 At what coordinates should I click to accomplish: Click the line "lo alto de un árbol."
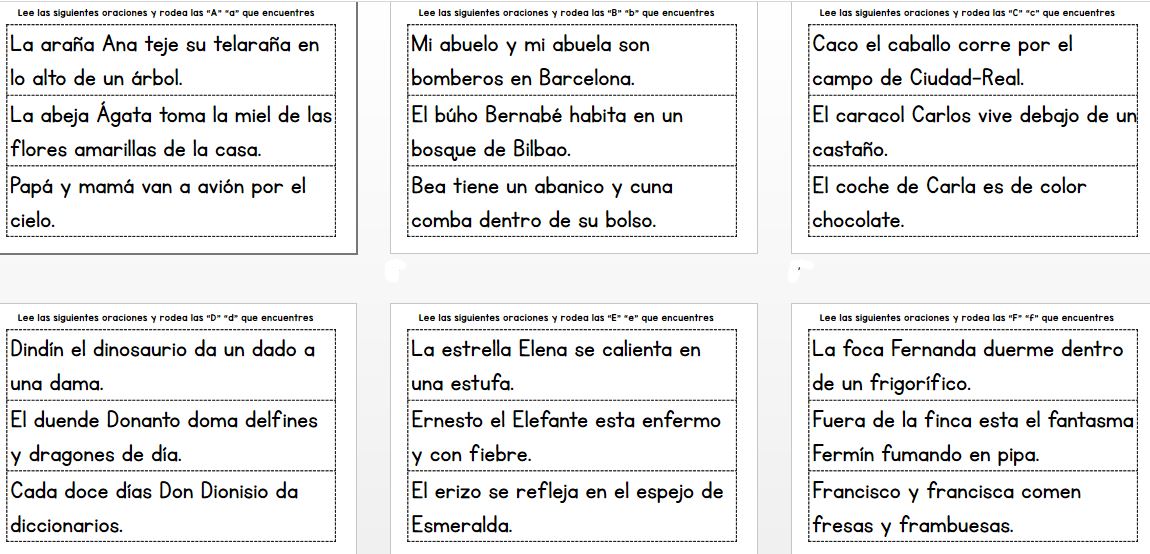click(96, 79)
